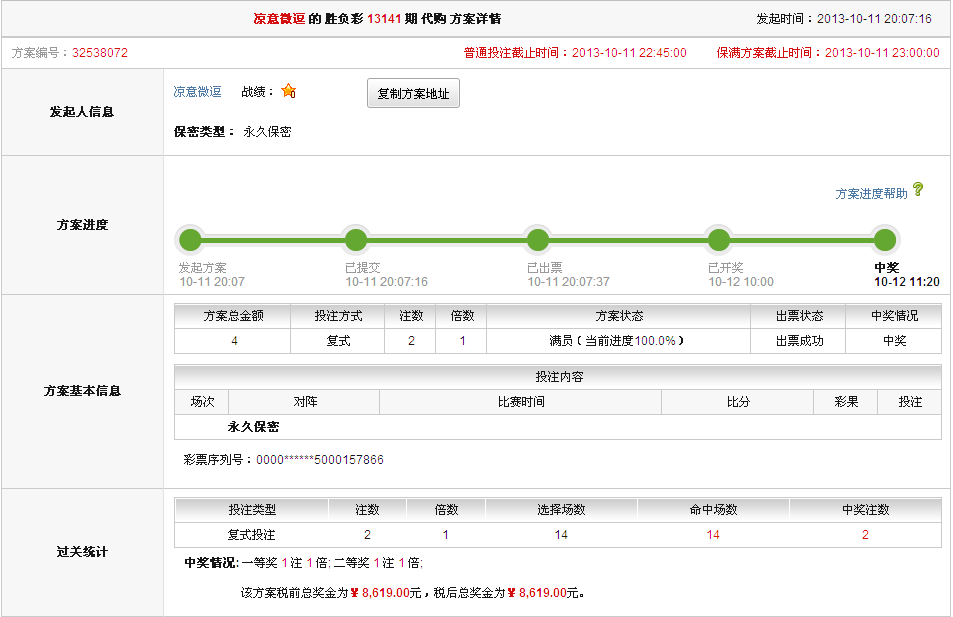The width and height of the screenshot is (953, 617).
Task: Click the 出票成功 status cell
Action: point(797,341)
